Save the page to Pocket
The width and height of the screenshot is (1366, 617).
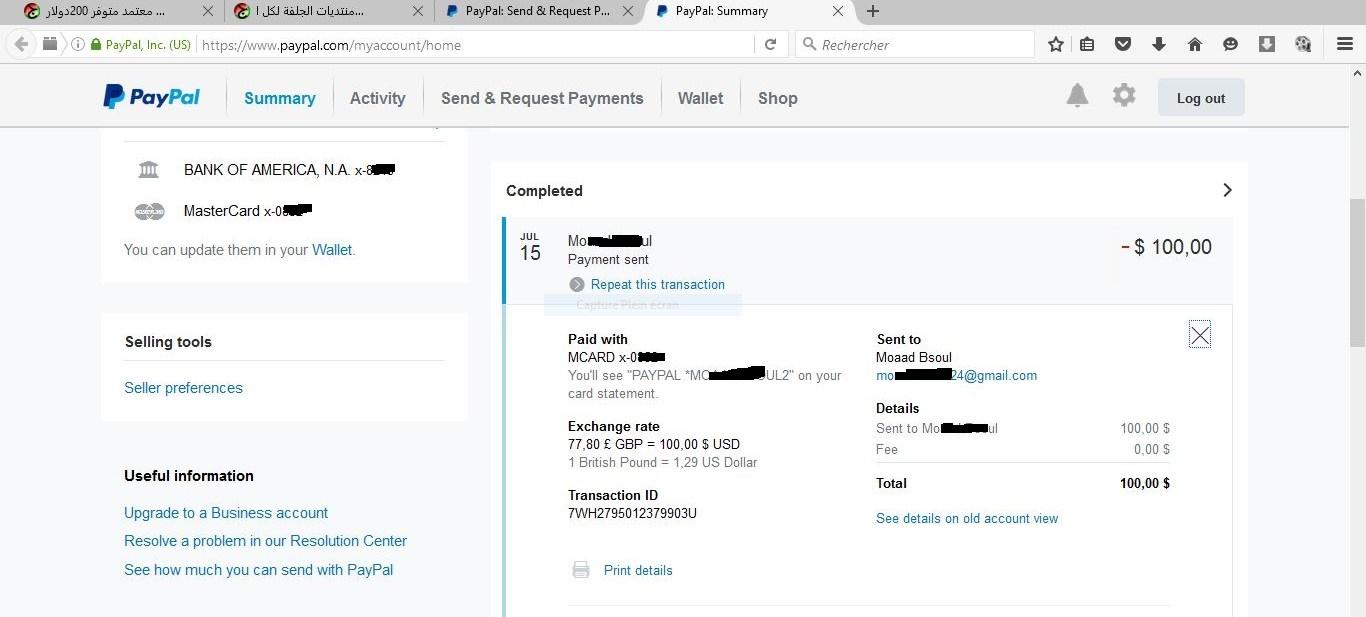click(x=1123, y=45)
